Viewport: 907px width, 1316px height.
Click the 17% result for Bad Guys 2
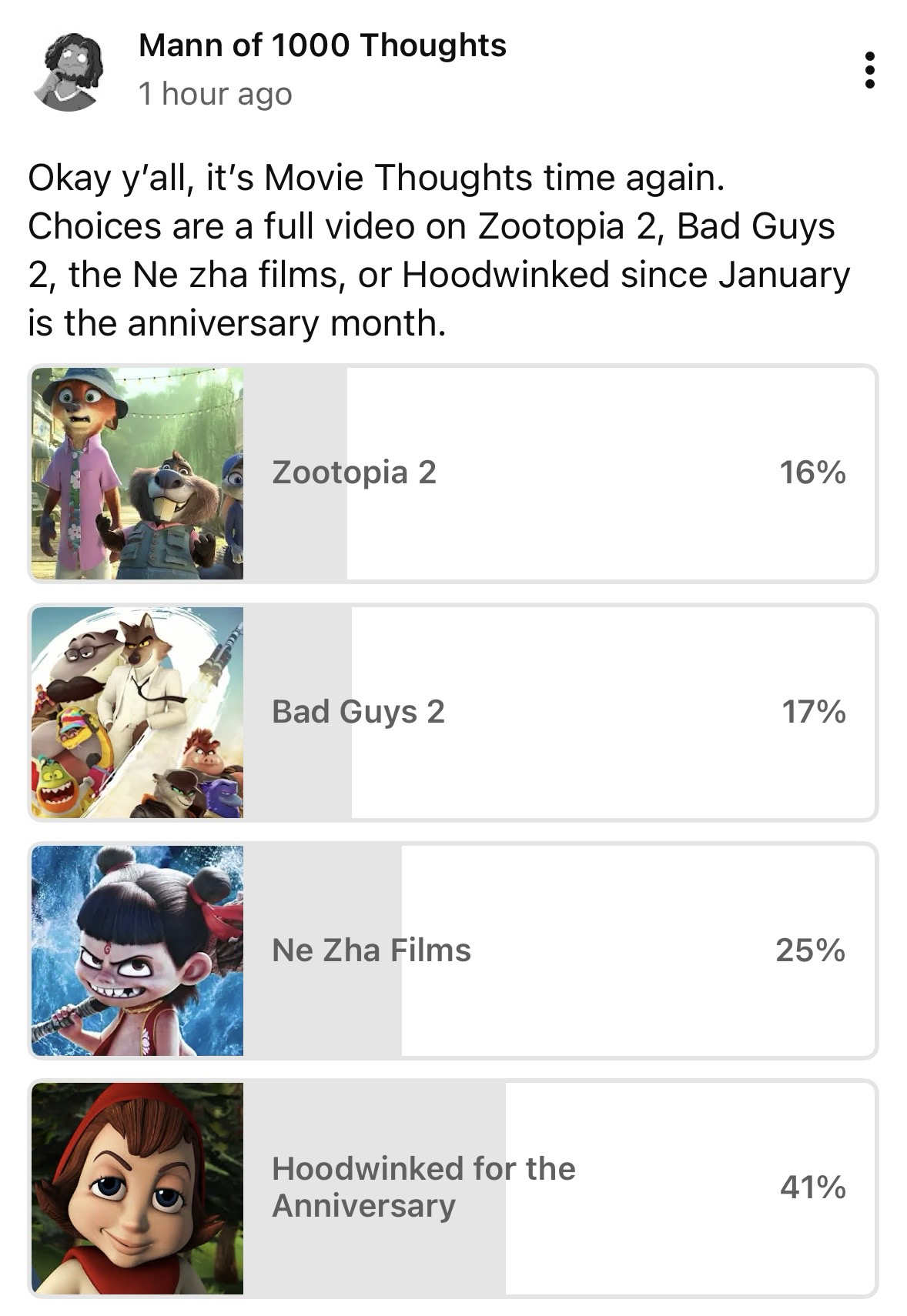click(814, 711)
